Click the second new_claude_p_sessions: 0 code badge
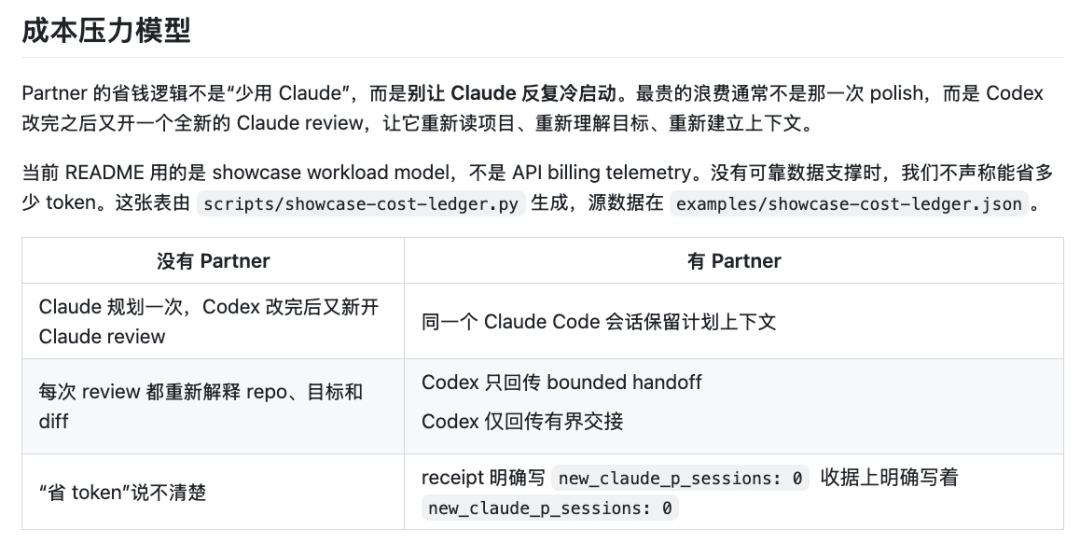The image size is (1080, 543). click(550, 508)
